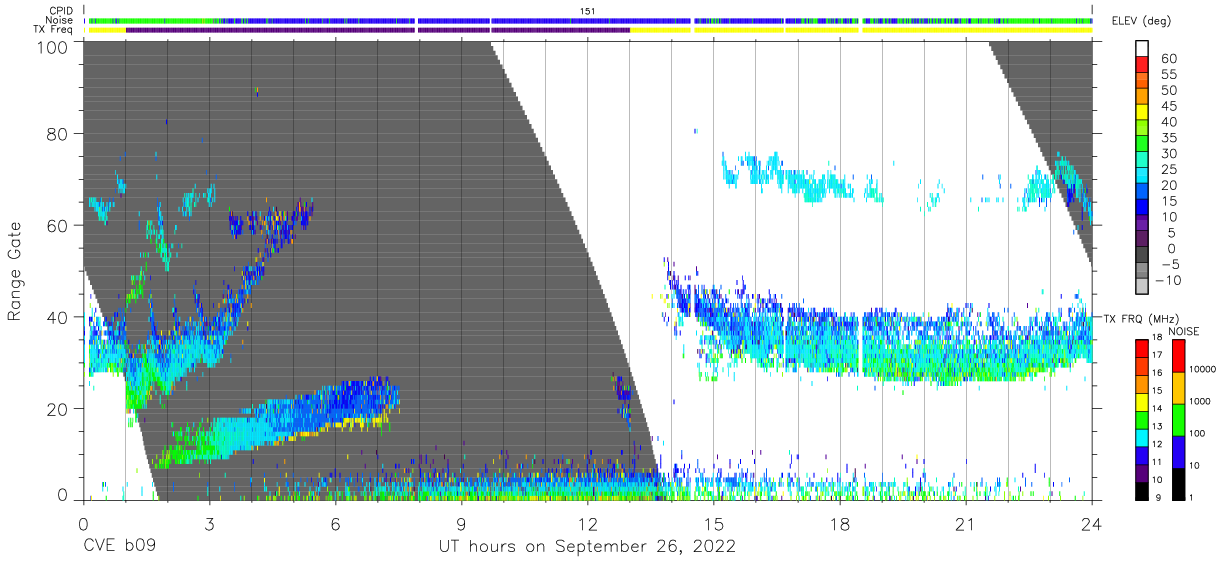Pick the white top segment of ELEV colorbar
Image resolution: width=1228 pixels, height=567 pixels.
click(1143, 49)
